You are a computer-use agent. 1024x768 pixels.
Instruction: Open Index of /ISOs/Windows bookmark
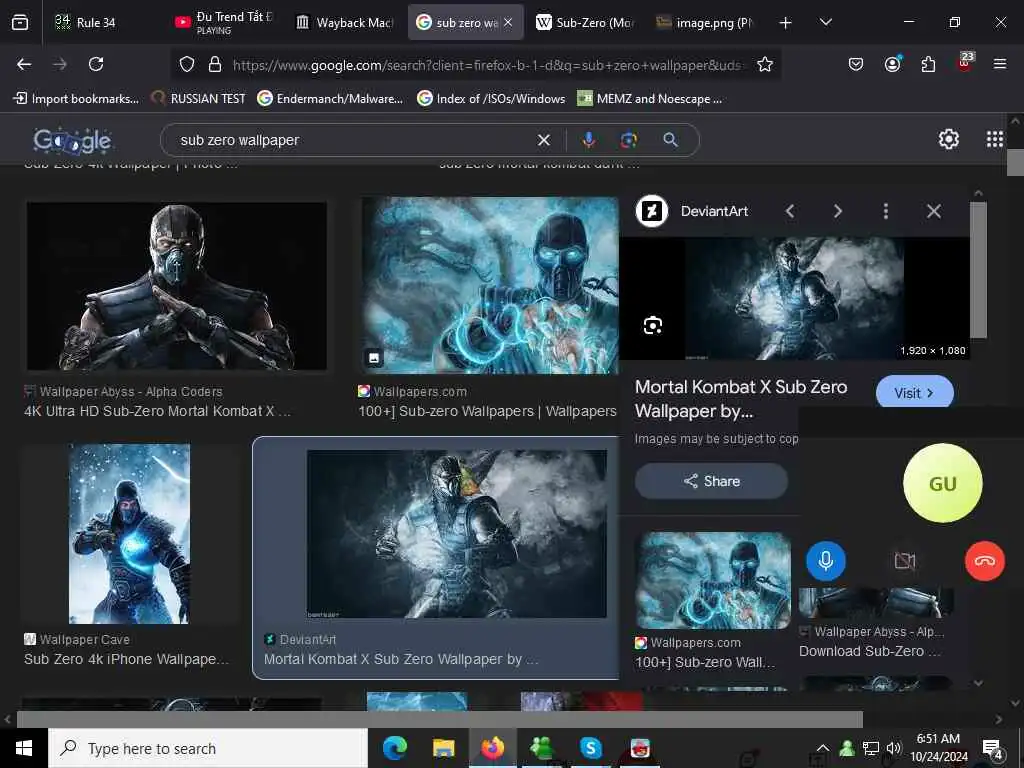tap(491, 99)
